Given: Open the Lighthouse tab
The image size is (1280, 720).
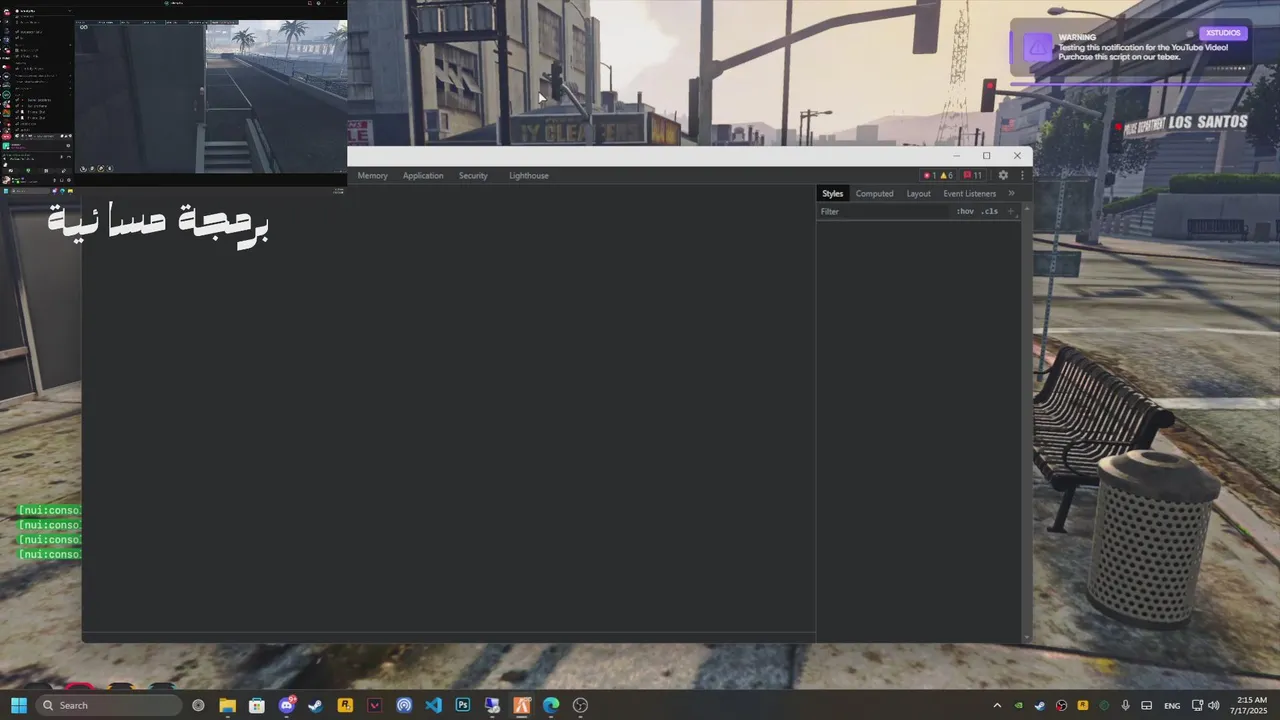Looking at the screenshot, I should click(529, 176).
